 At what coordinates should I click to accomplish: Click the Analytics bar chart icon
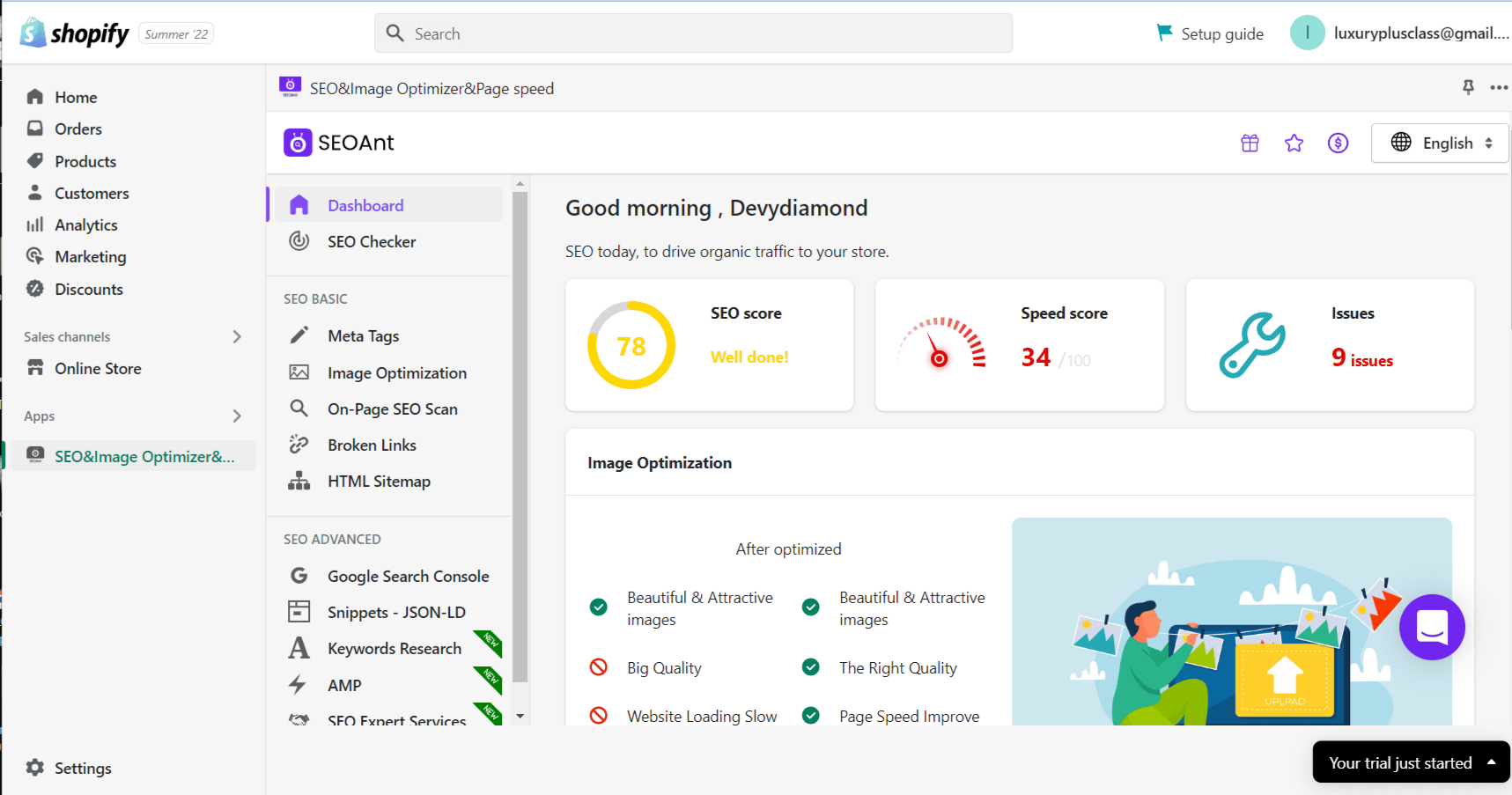tap(35, 225)
